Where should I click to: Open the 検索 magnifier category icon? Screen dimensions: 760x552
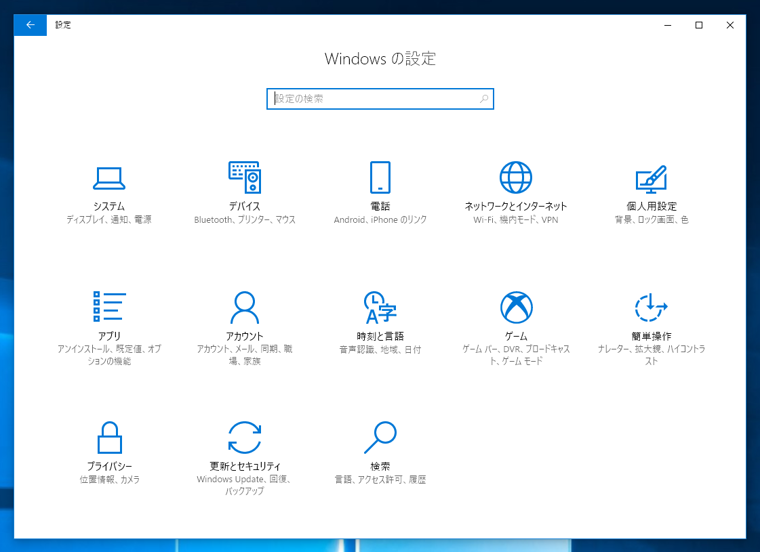coord(380,437)
